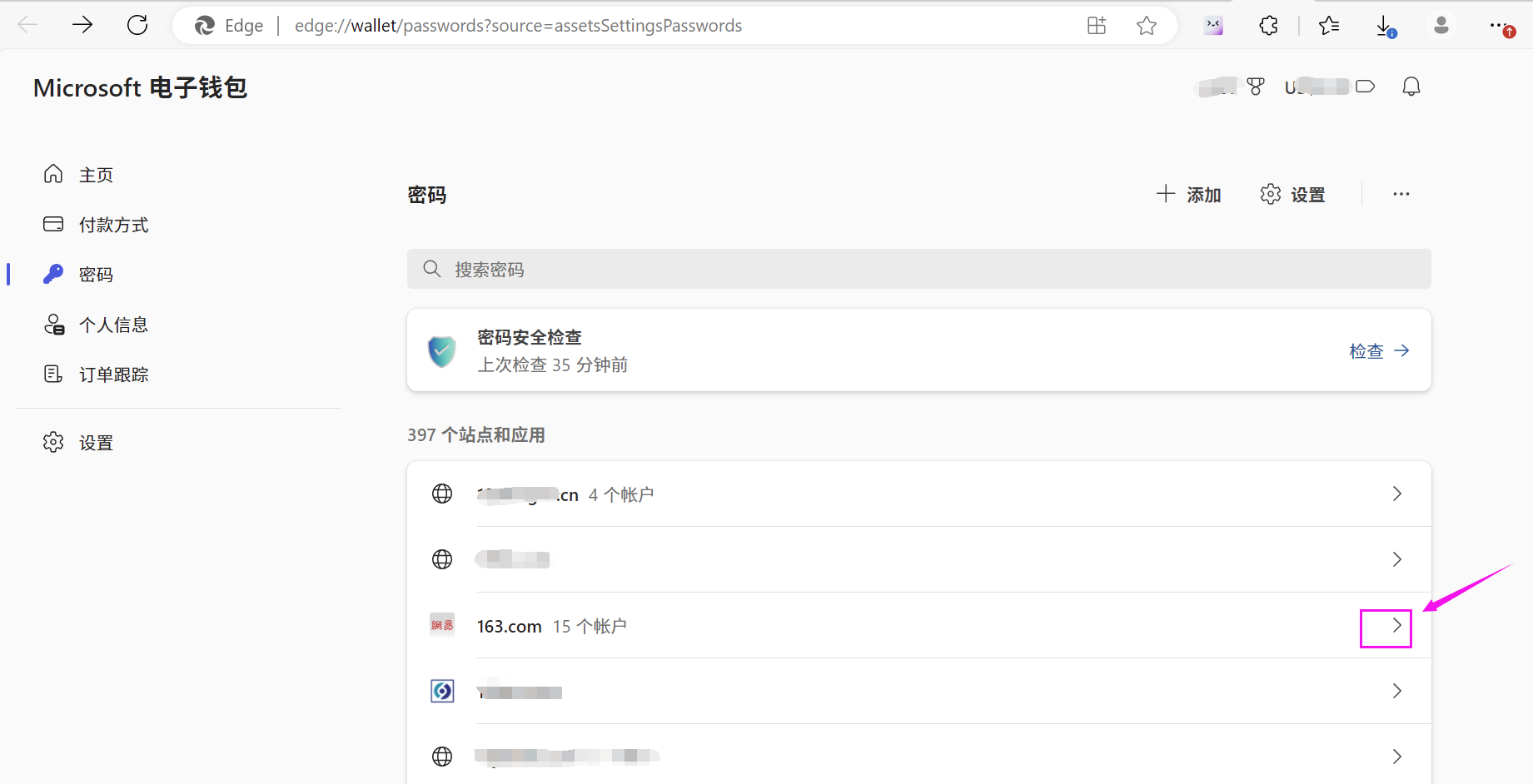Open 订单跟踪 in the sidebar
1533x784 pixels.
tap(113, 375)
